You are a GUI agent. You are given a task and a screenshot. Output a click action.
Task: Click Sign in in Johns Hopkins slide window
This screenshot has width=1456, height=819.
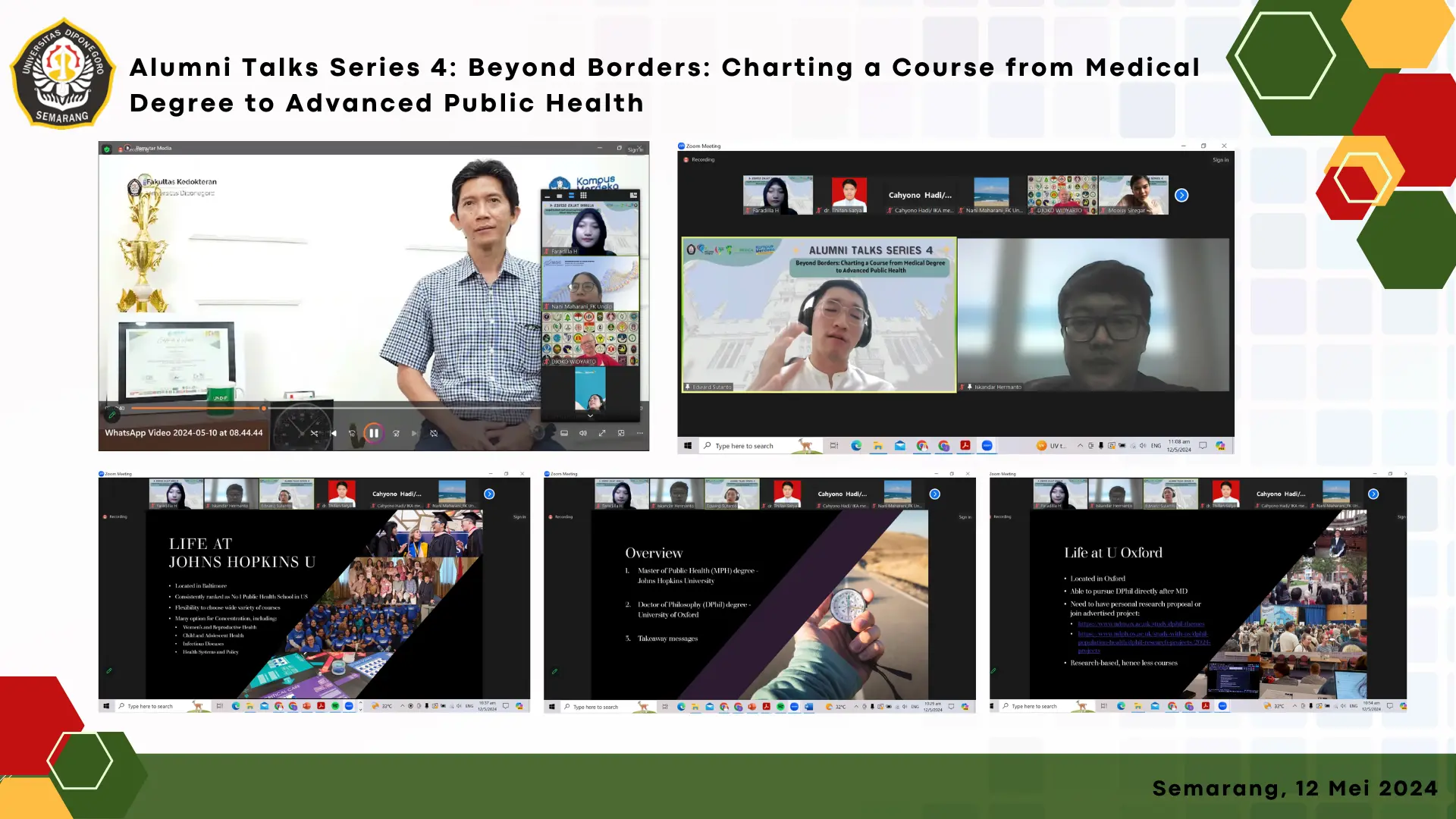(x=519, y=517)
